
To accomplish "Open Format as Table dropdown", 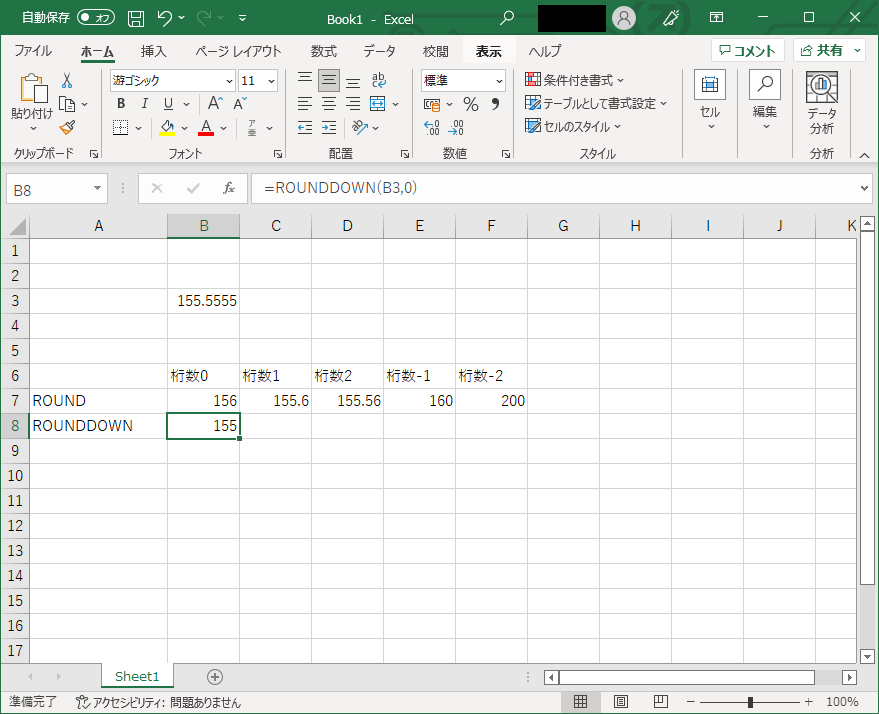I will tap(596, 104).
